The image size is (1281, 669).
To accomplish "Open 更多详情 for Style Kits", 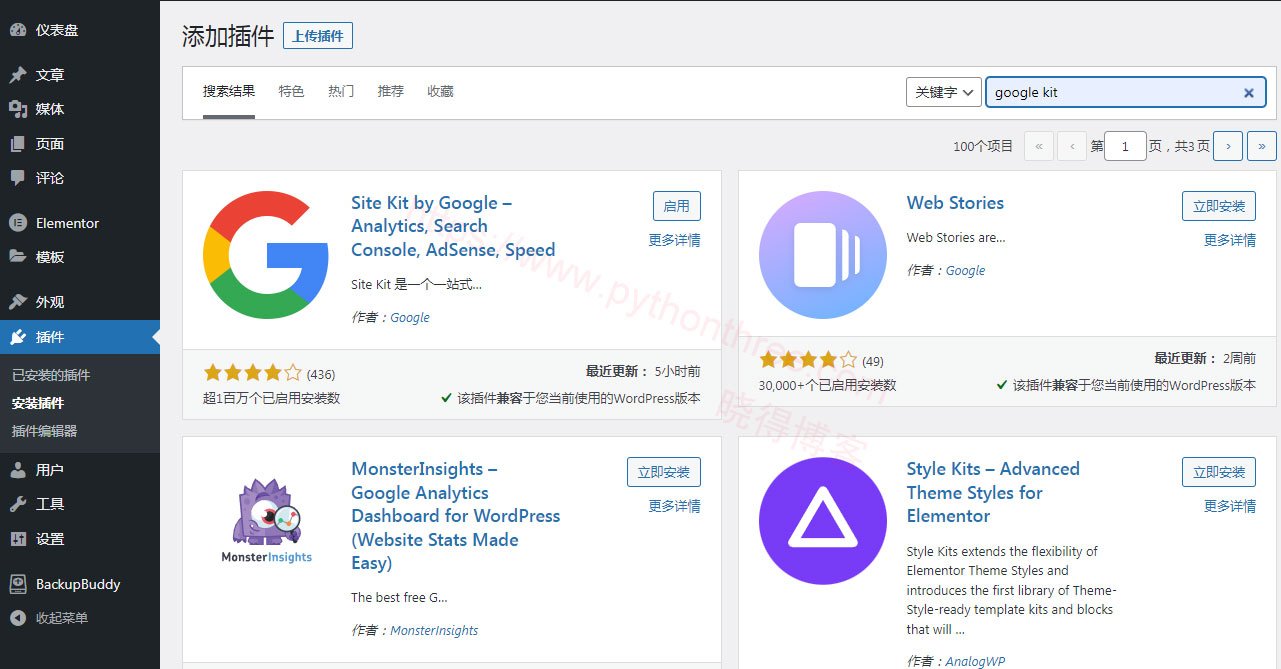I will (1230, 506).
